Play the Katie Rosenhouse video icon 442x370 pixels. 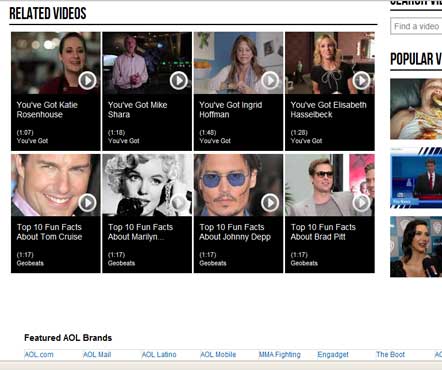(87, 80)
